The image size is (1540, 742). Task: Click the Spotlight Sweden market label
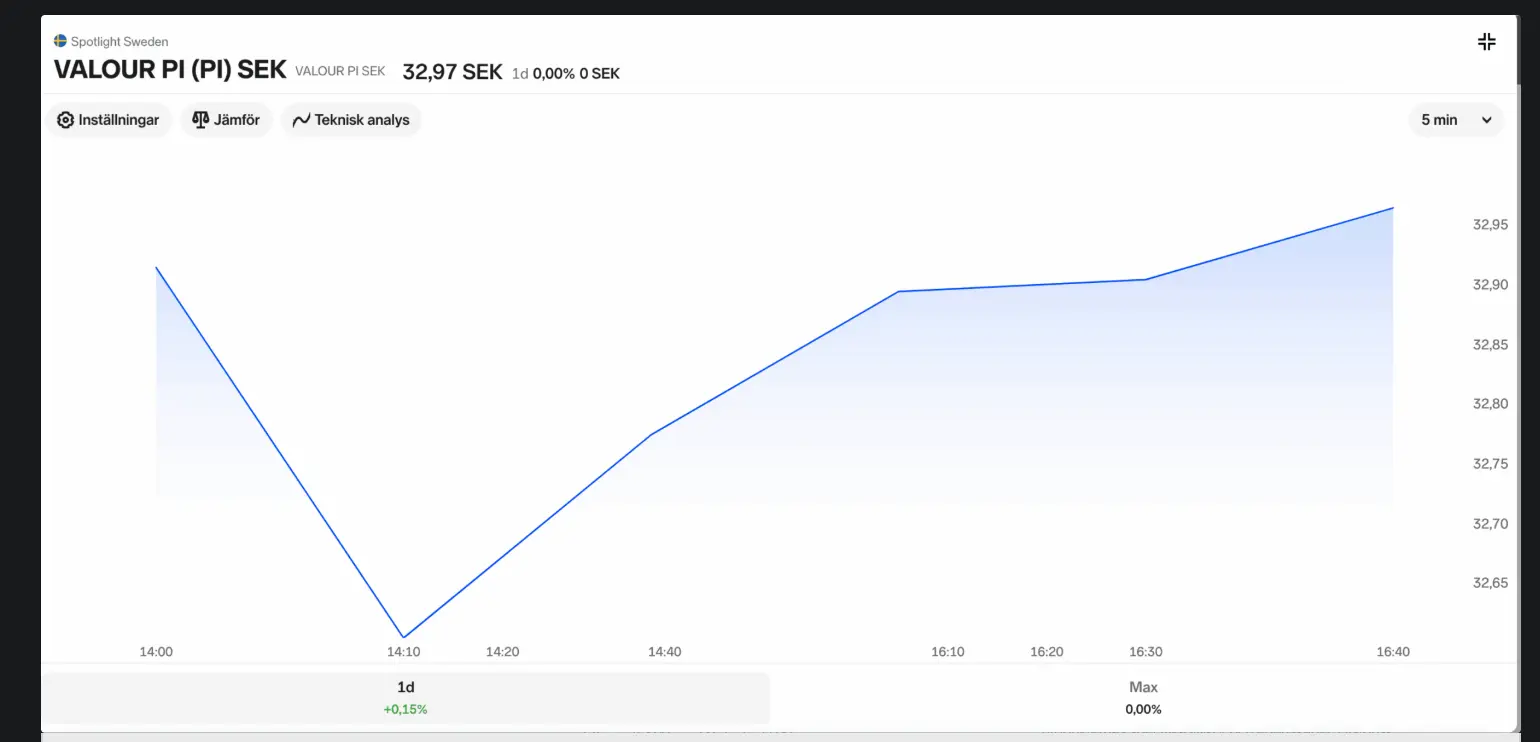(x=119, y=42)
